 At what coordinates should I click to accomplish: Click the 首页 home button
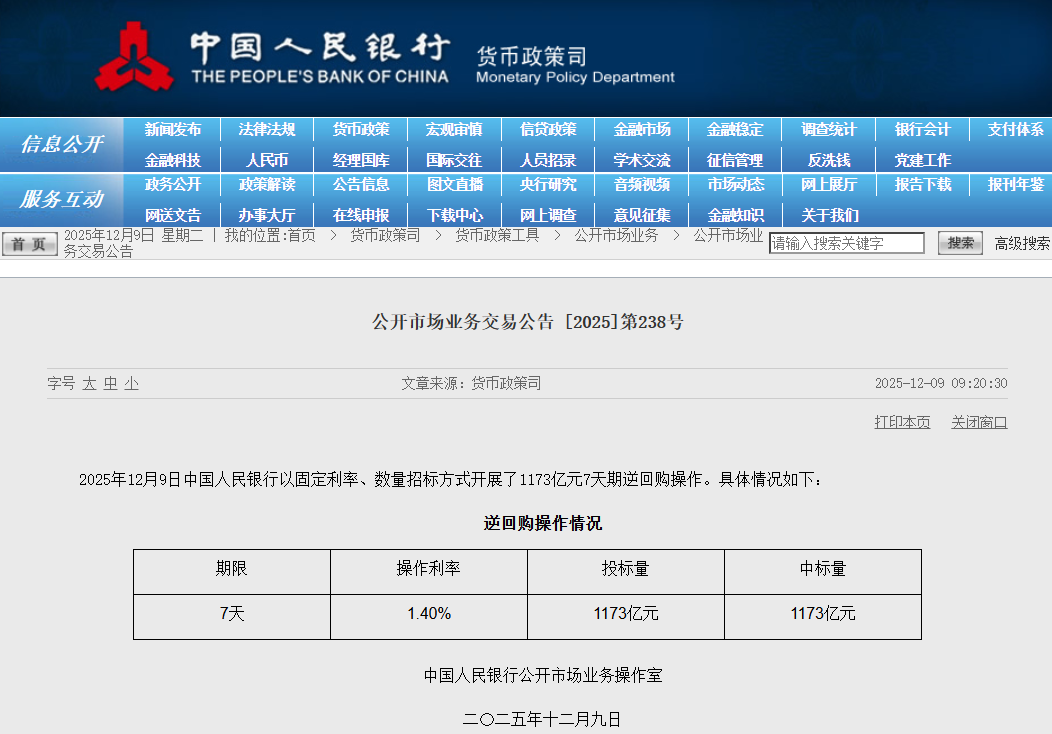click(x=30, y=244)
